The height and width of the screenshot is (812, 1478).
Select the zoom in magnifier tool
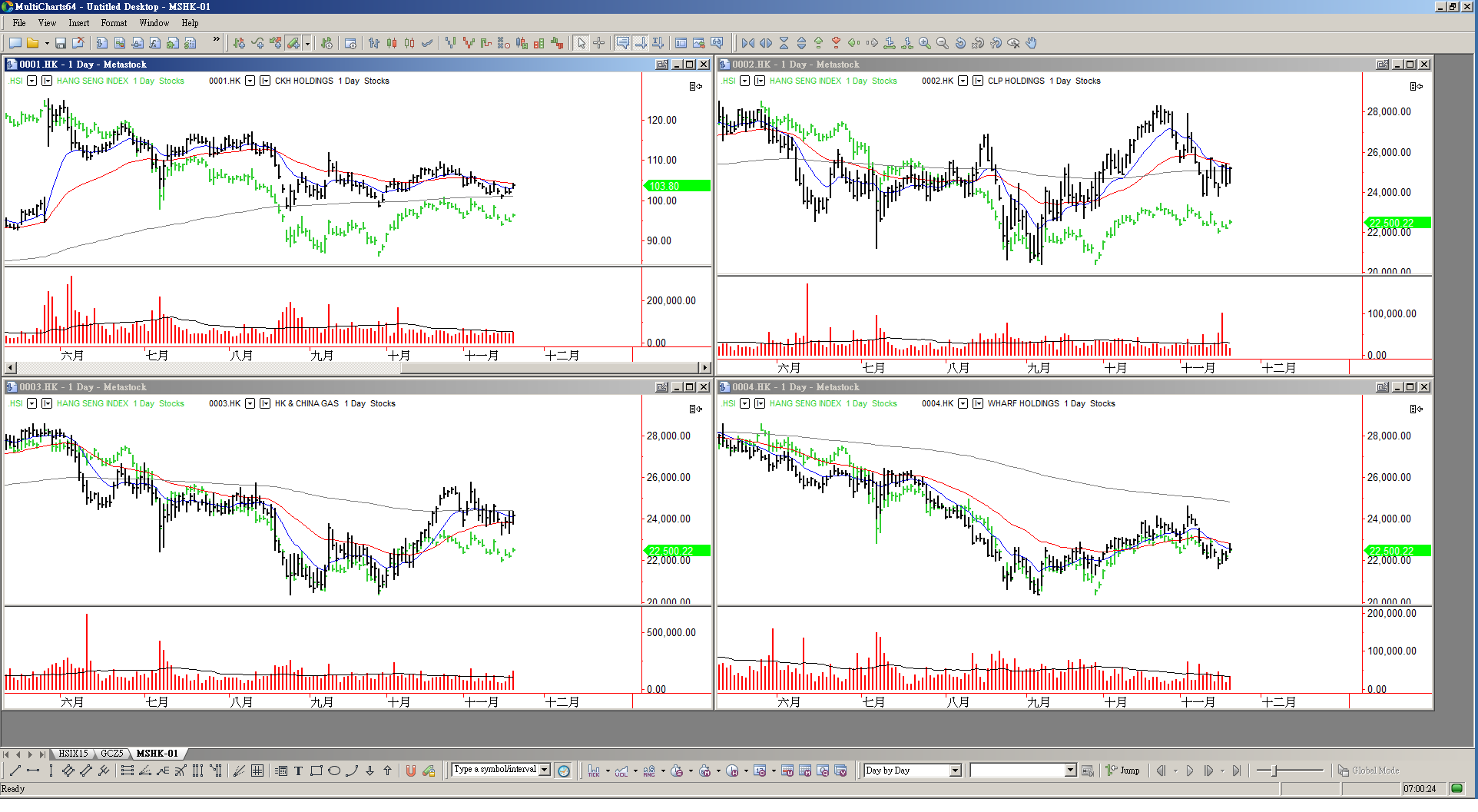coord(925,43)
